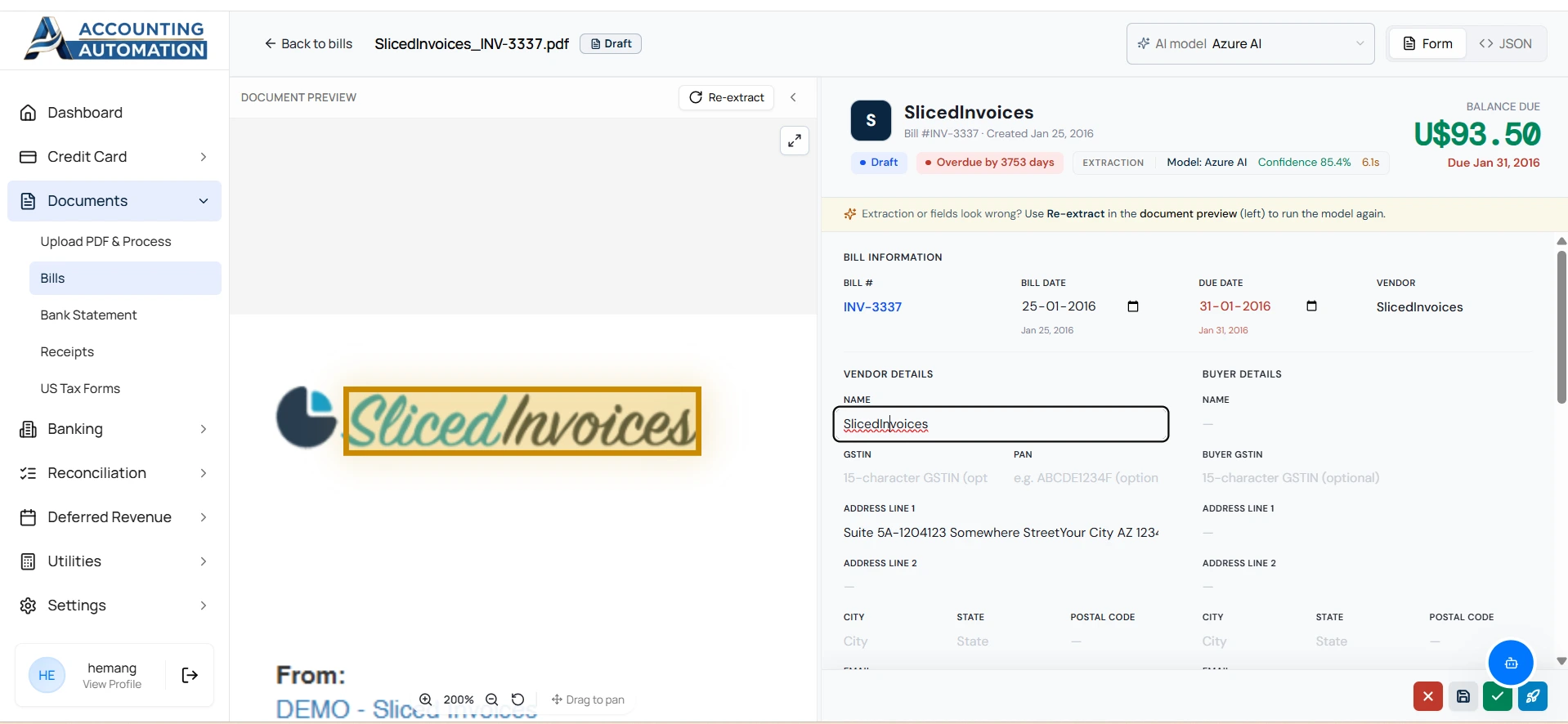Viewport: 1568px width, 724px height.
Task: Click the green approve checkmark button
Action: (1498, 696)
